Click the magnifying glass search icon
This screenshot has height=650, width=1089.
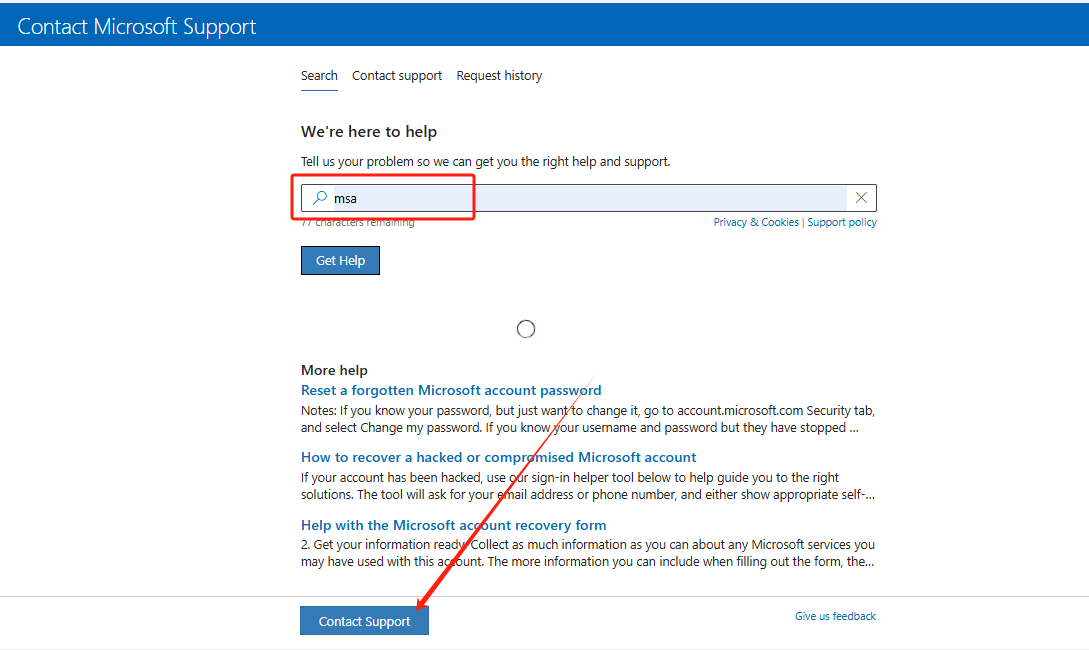tap(319, 198)
